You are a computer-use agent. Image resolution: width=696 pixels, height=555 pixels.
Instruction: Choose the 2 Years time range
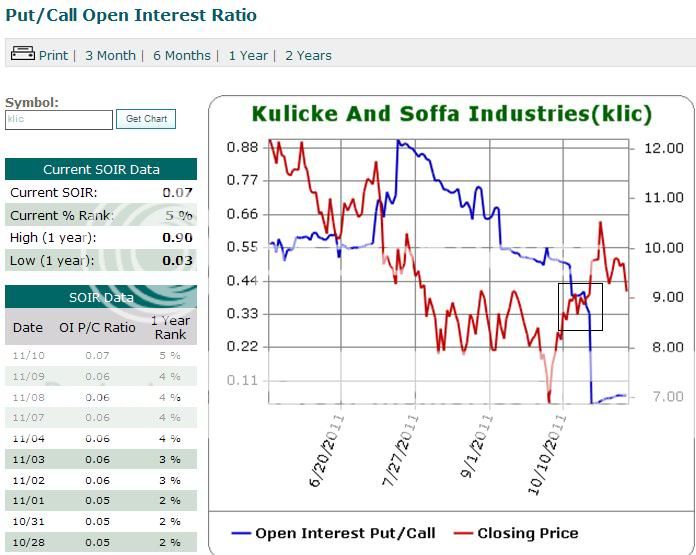(308, 56)
